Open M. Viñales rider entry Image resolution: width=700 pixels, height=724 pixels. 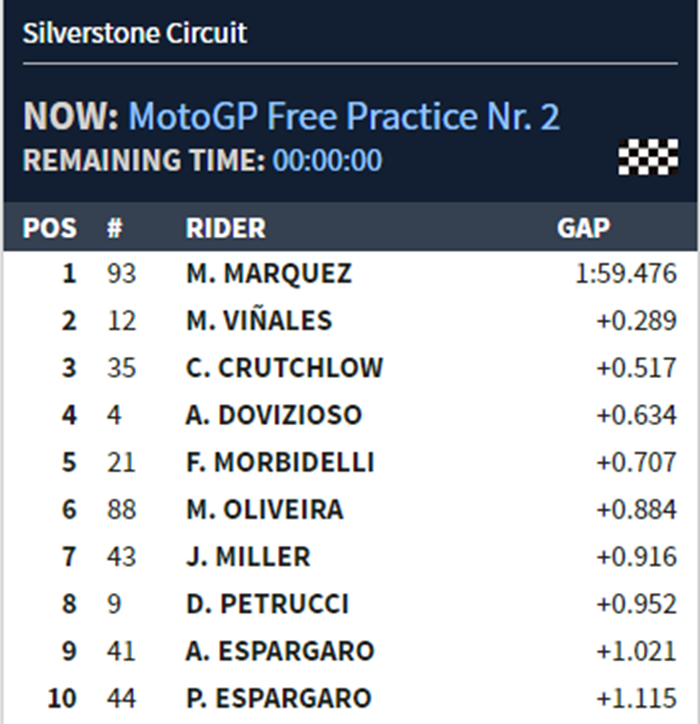coord(259,321)
